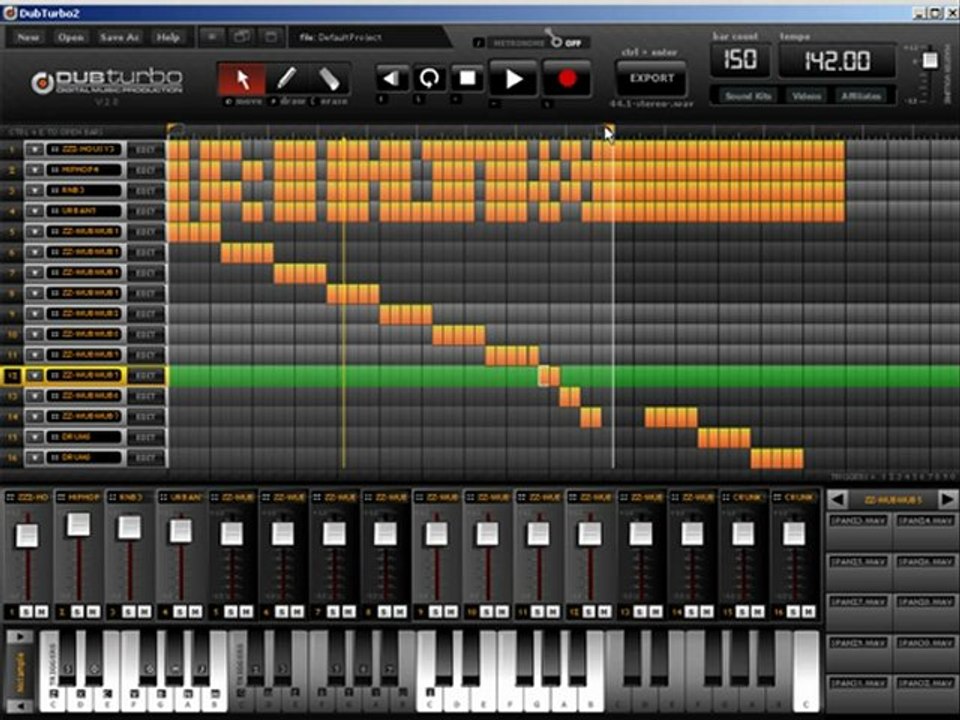Open the Affiliates tab
This screenshot has height=720, width=960.
(x=861, y=96)
